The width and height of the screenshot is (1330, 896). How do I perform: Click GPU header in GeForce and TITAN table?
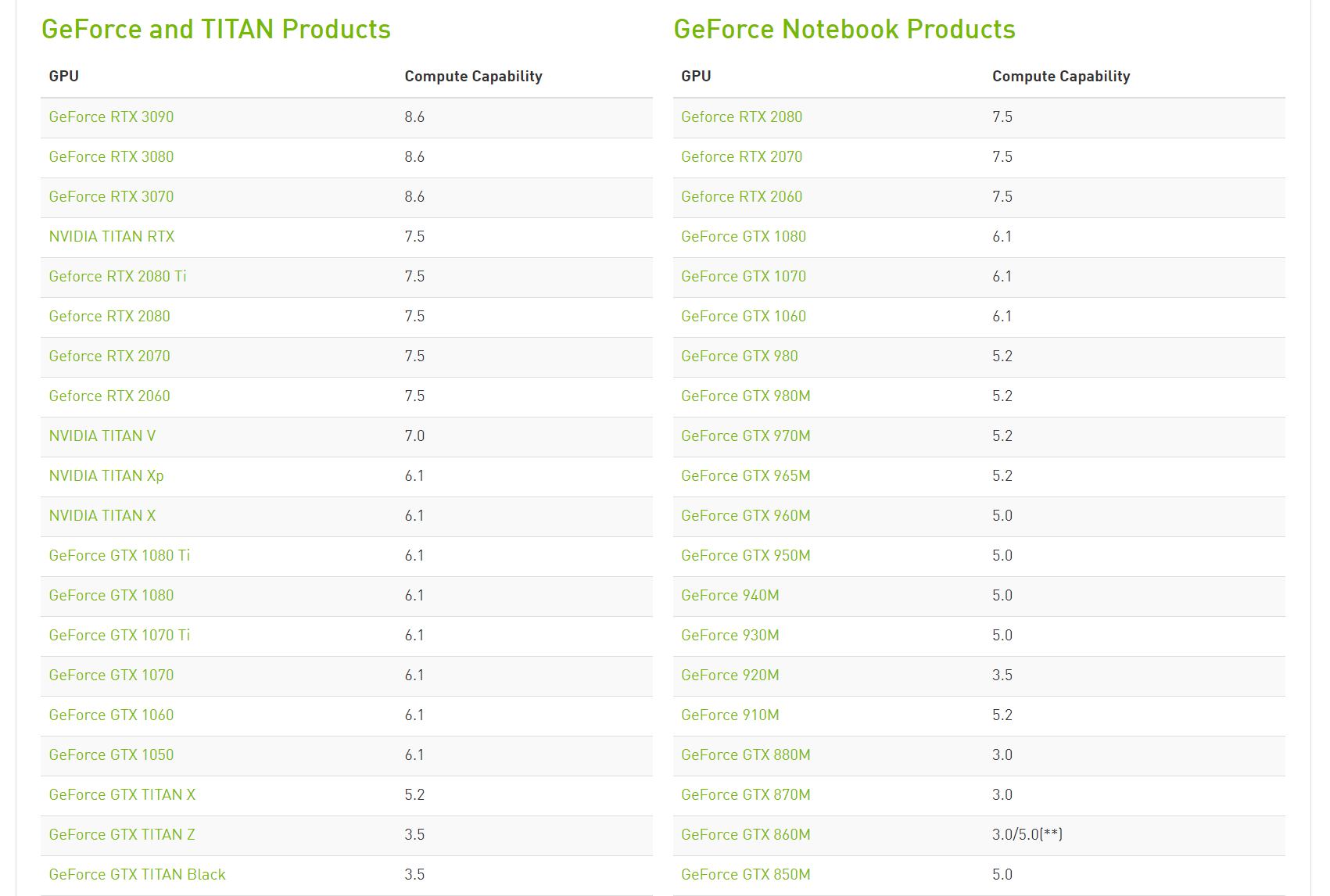64,77
